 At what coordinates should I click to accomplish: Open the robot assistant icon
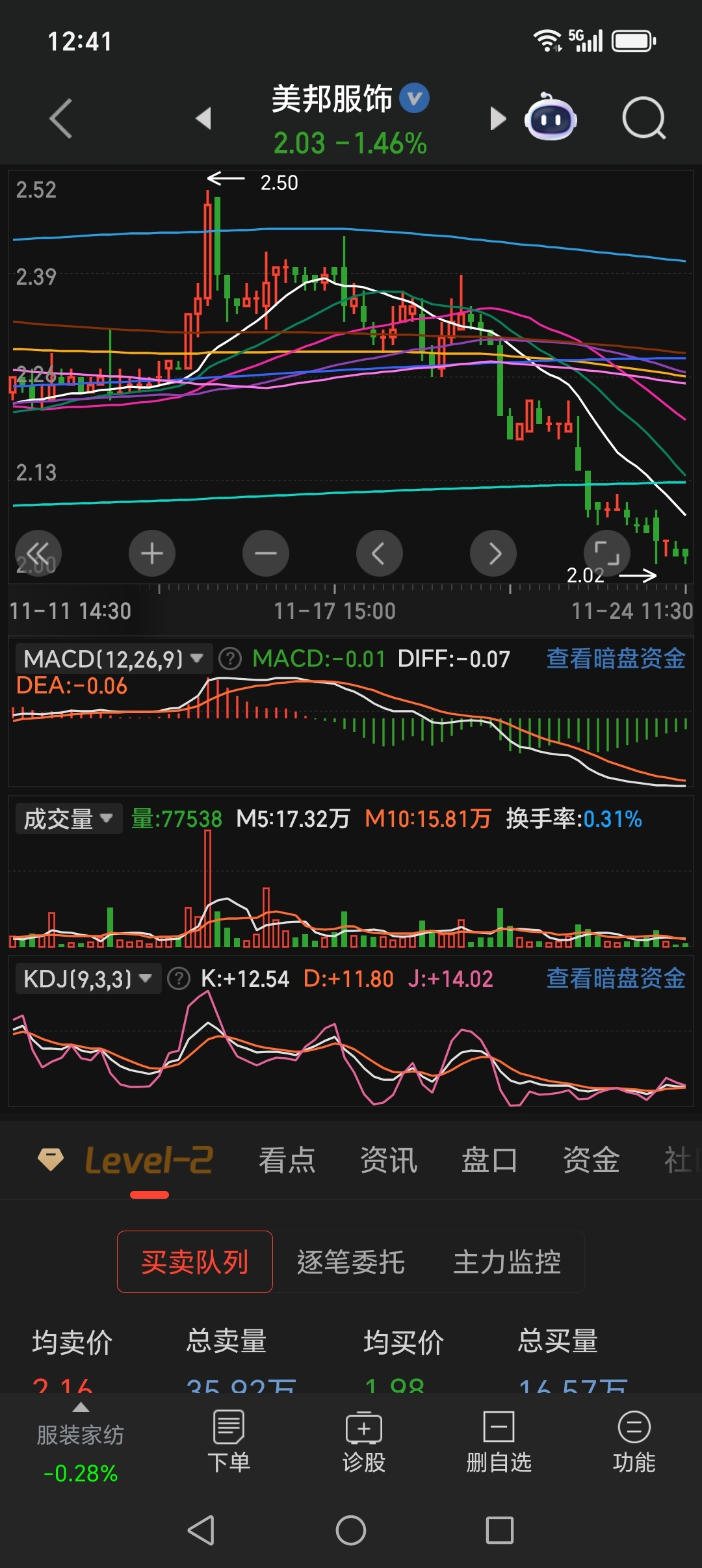click(x=551, y=118)
